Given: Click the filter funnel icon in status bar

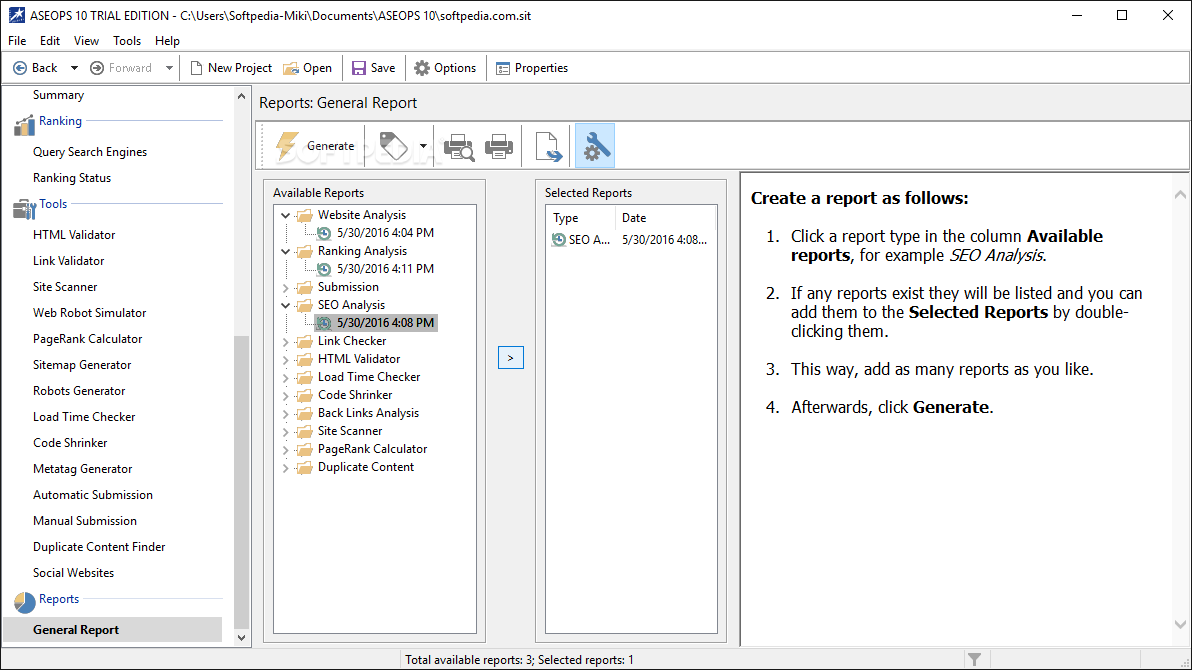Looking at the screenshot, I should point(975,659).
